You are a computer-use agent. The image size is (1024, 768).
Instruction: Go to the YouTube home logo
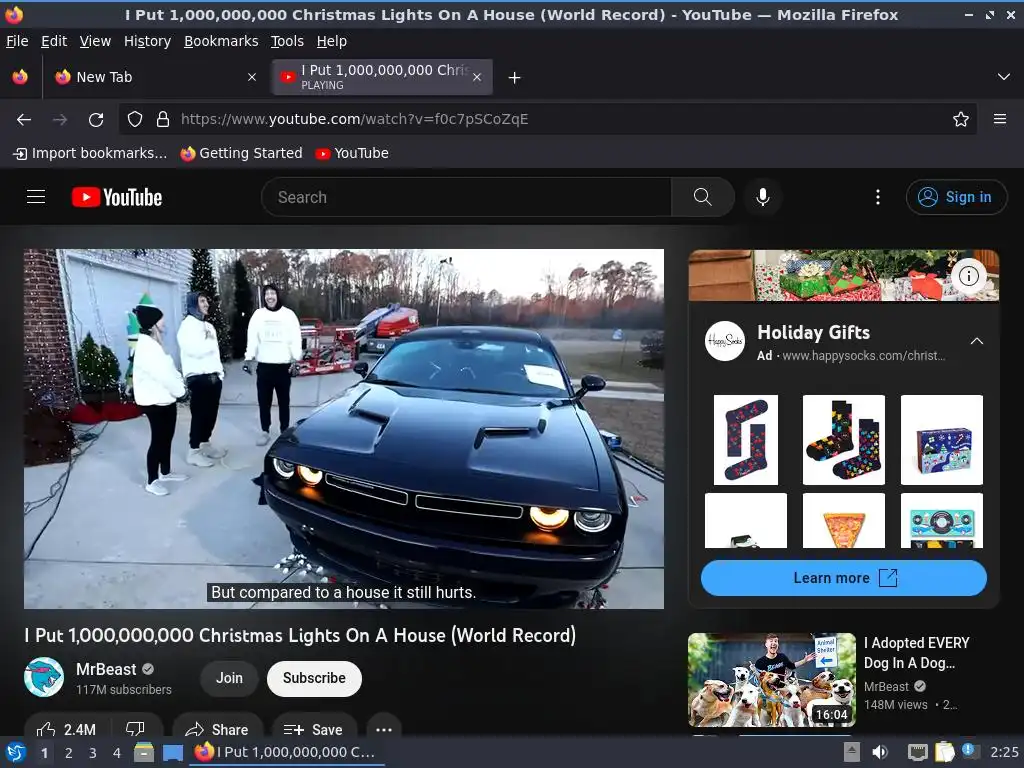pyautogui.click(x=117, y=197)
